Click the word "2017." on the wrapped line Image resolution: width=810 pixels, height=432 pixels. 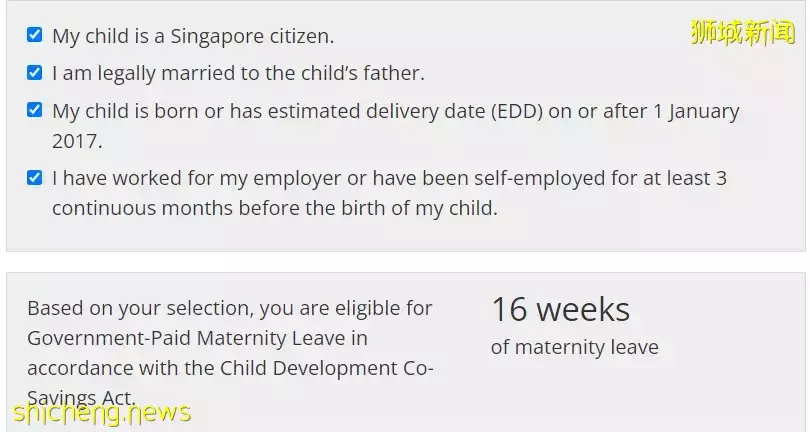(x=77, y=141)
